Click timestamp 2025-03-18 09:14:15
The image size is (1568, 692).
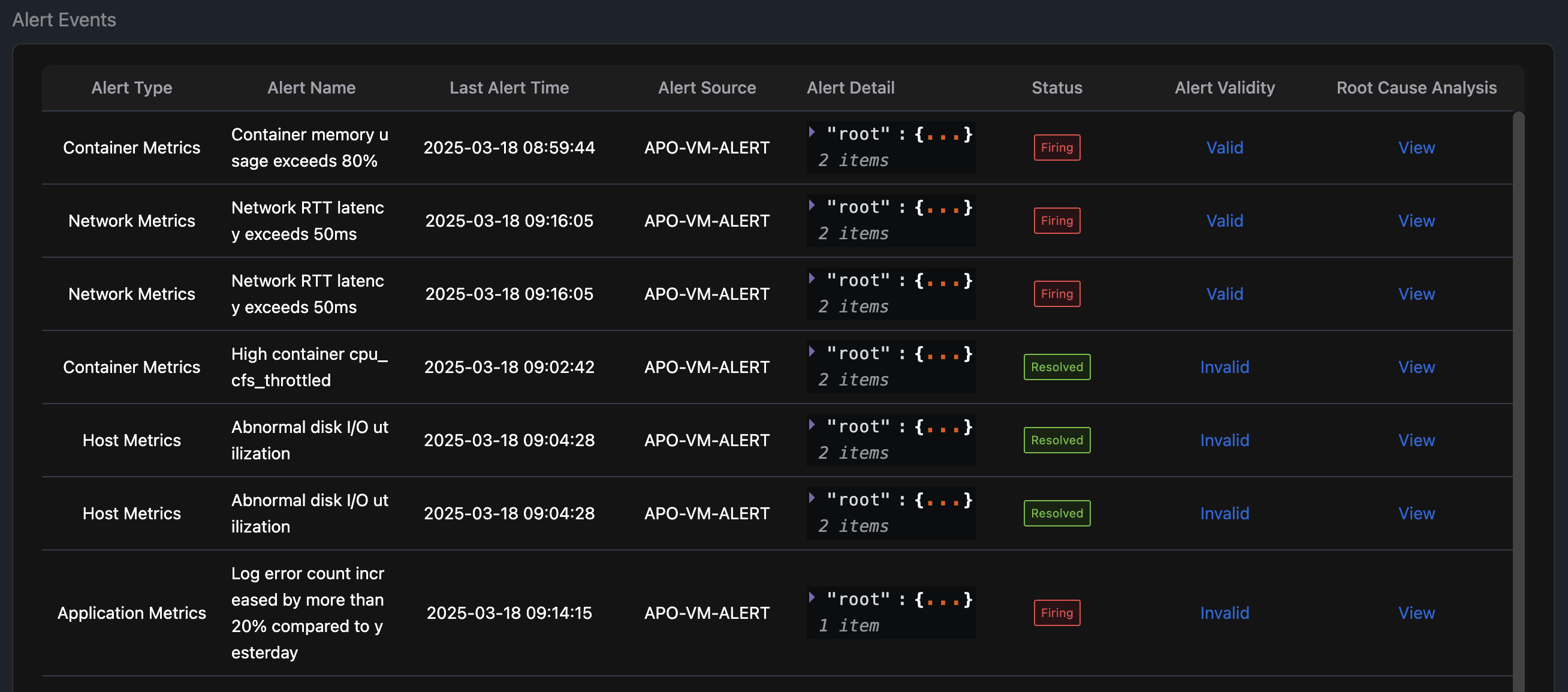(509, 613)
